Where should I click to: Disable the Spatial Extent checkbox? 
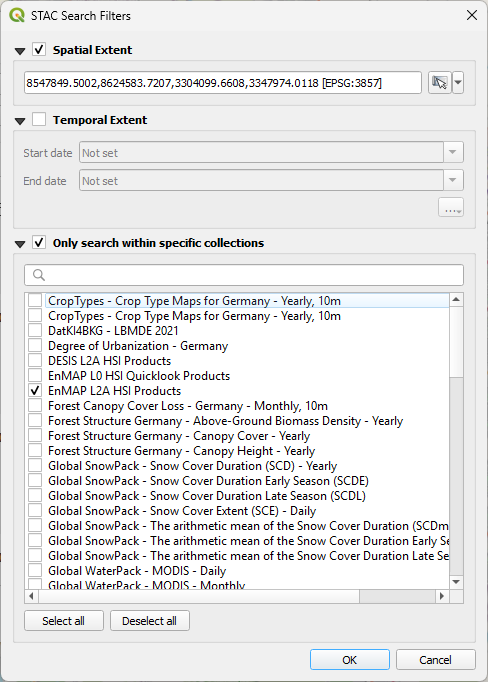point(39,50)
